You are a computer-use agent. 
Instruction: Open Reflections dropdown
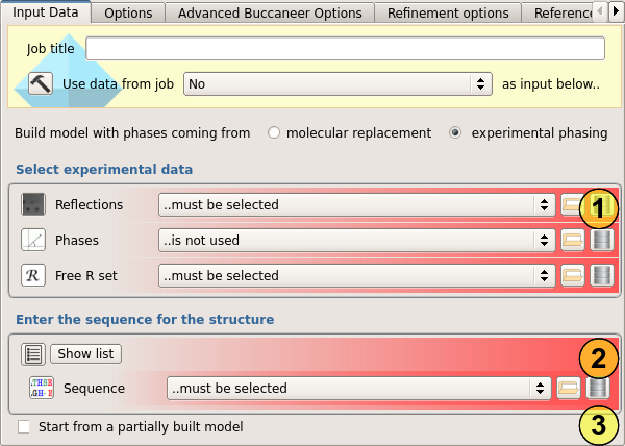[x=355, y=205]
